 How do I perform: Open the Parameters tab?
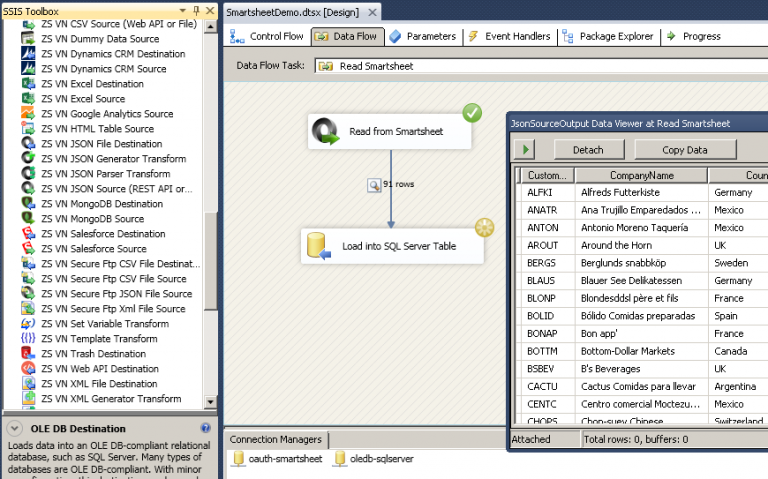coord(424,36)
